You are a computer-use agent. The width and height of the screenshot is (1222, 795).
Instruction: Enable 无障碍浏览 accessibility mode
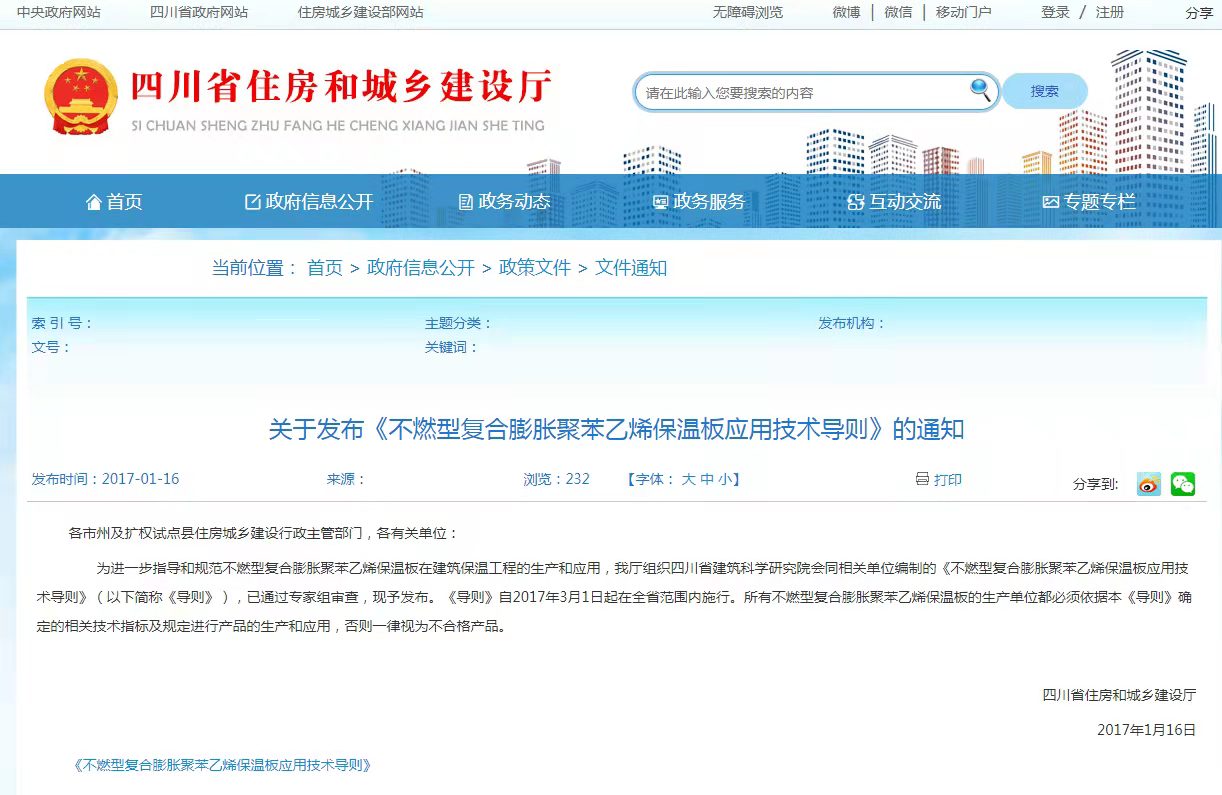pos(747,12)
